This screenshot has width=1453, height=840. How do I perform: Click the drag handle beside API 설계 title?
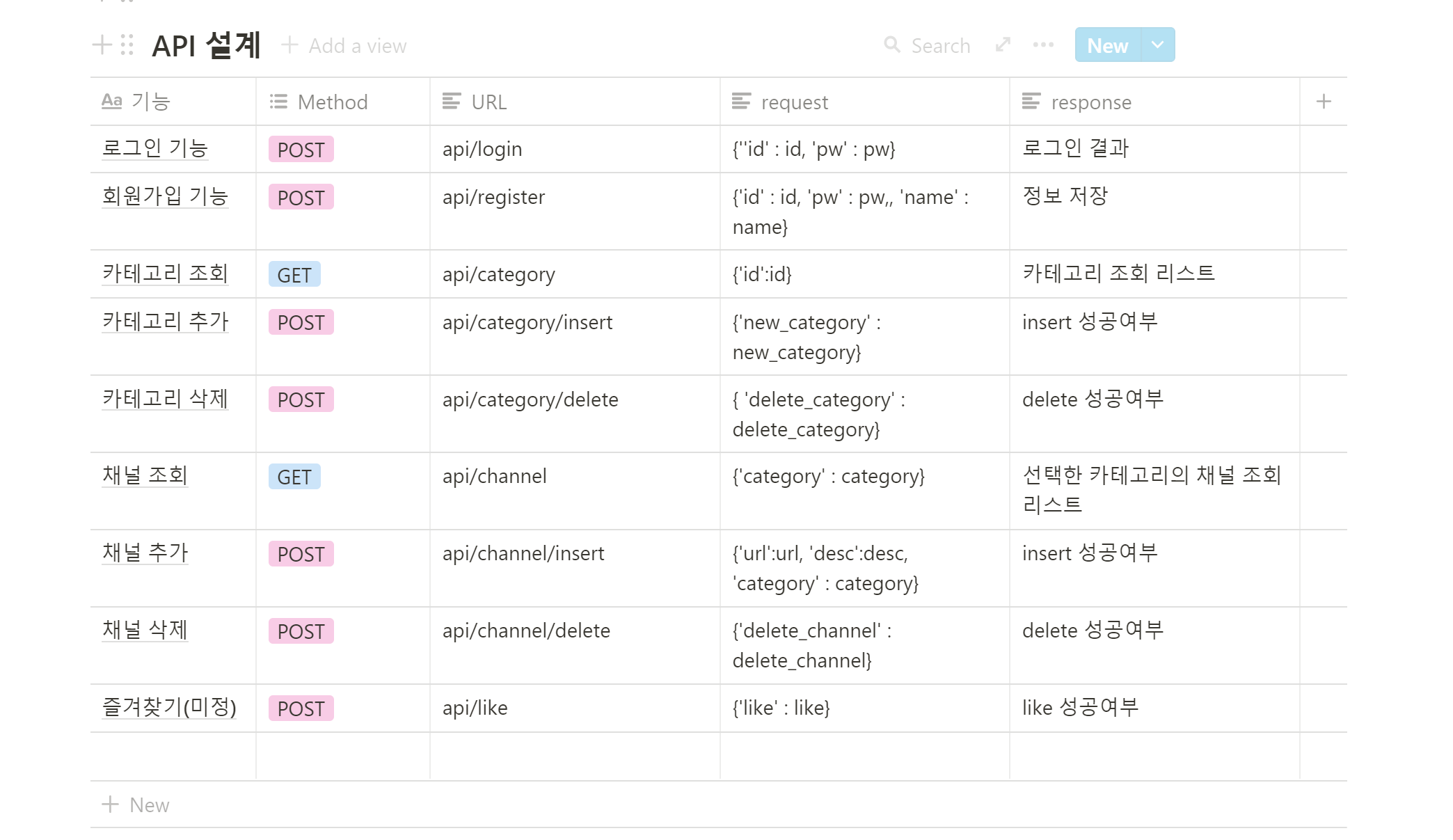point(127,45)
